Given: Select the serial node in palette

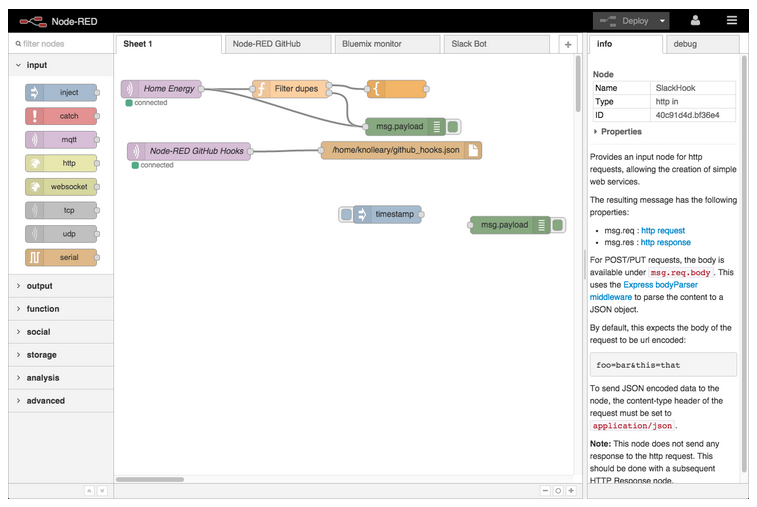Looking at the screenshot, I should point(61,257).
